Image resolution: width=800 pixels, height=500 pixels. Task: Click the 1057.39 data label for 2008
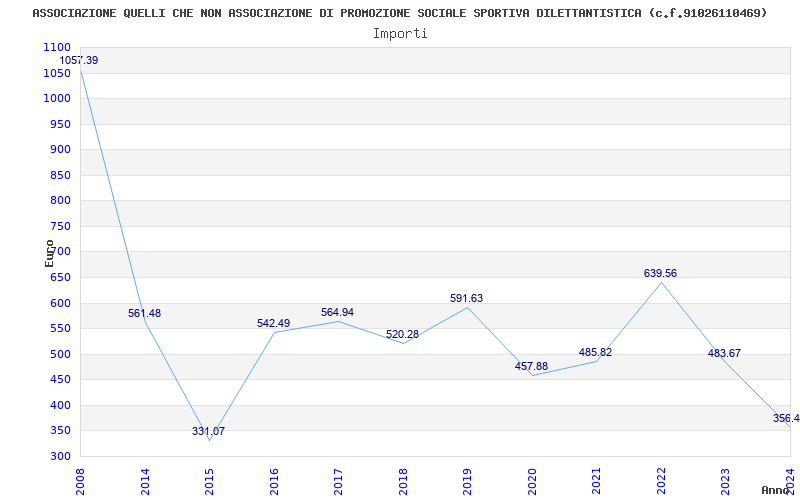click(x=79, y=60)
